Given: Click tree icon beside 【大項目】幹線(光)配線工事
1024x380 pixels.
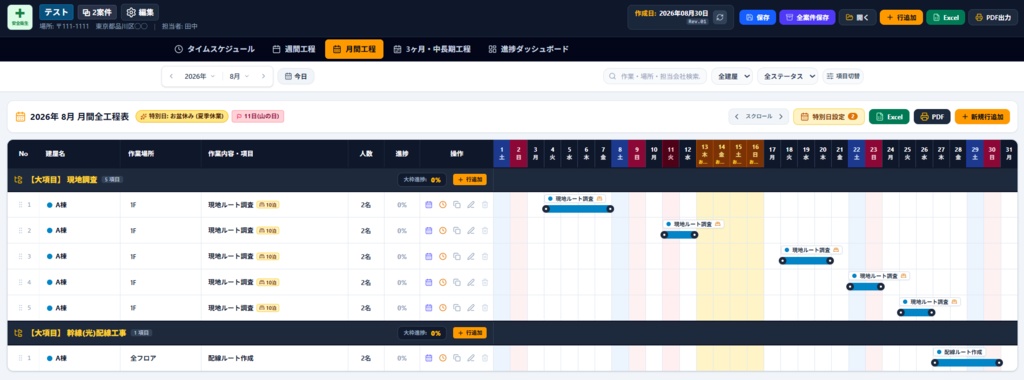Looking at the screenshot, I should 19,333.
